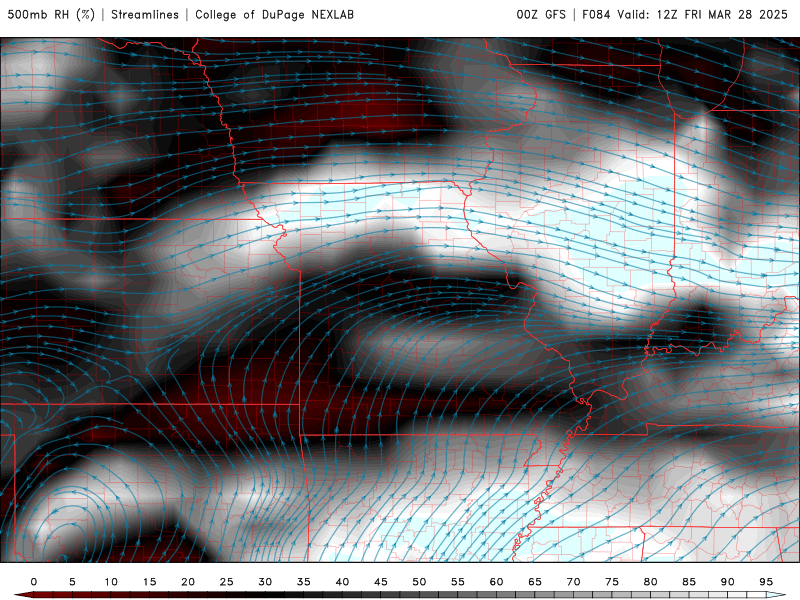Screen dimensions: 800x600
Task: Click the colorbar label '25'
Action: [227, 582]
